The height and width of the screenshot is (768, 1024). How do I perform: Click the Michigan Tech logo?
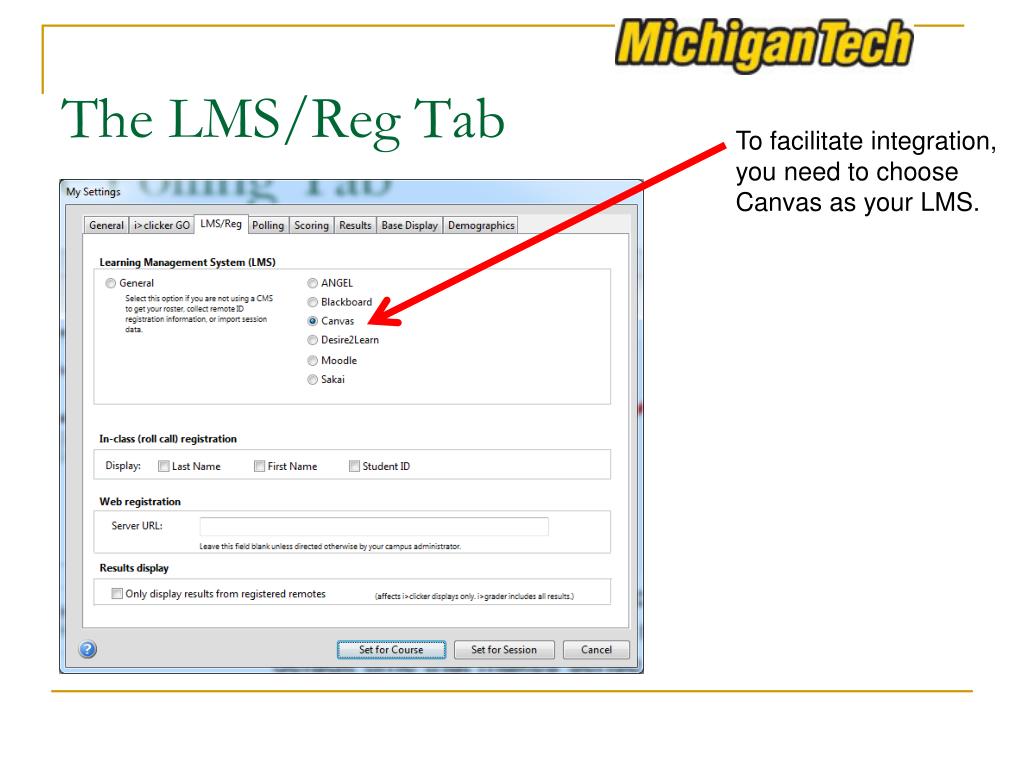tap(763, 44)
